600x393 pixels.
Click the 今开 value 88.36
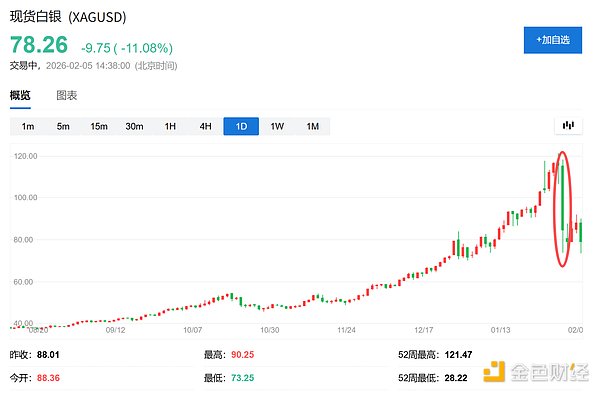click(48, 378)
